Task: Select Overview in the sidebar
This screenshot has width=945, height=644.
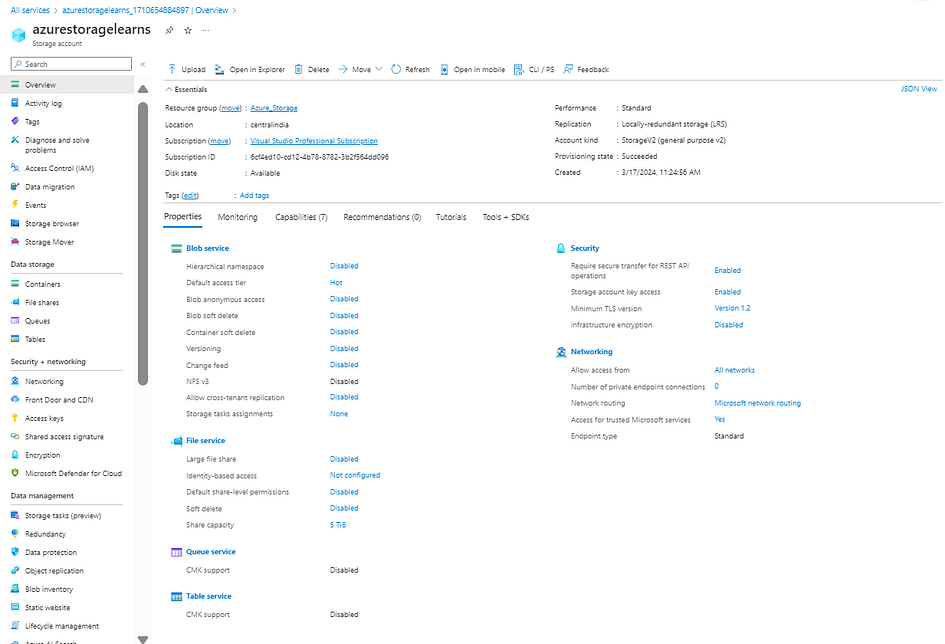Action: pos(67,85)
